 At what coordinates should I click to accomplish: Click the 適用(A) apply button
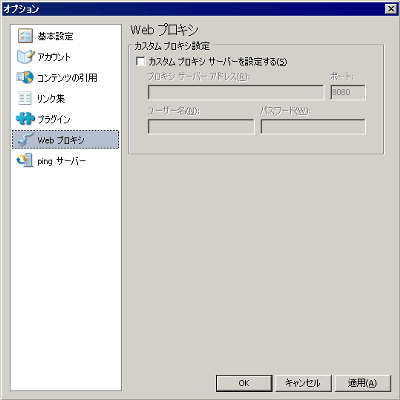362,383
